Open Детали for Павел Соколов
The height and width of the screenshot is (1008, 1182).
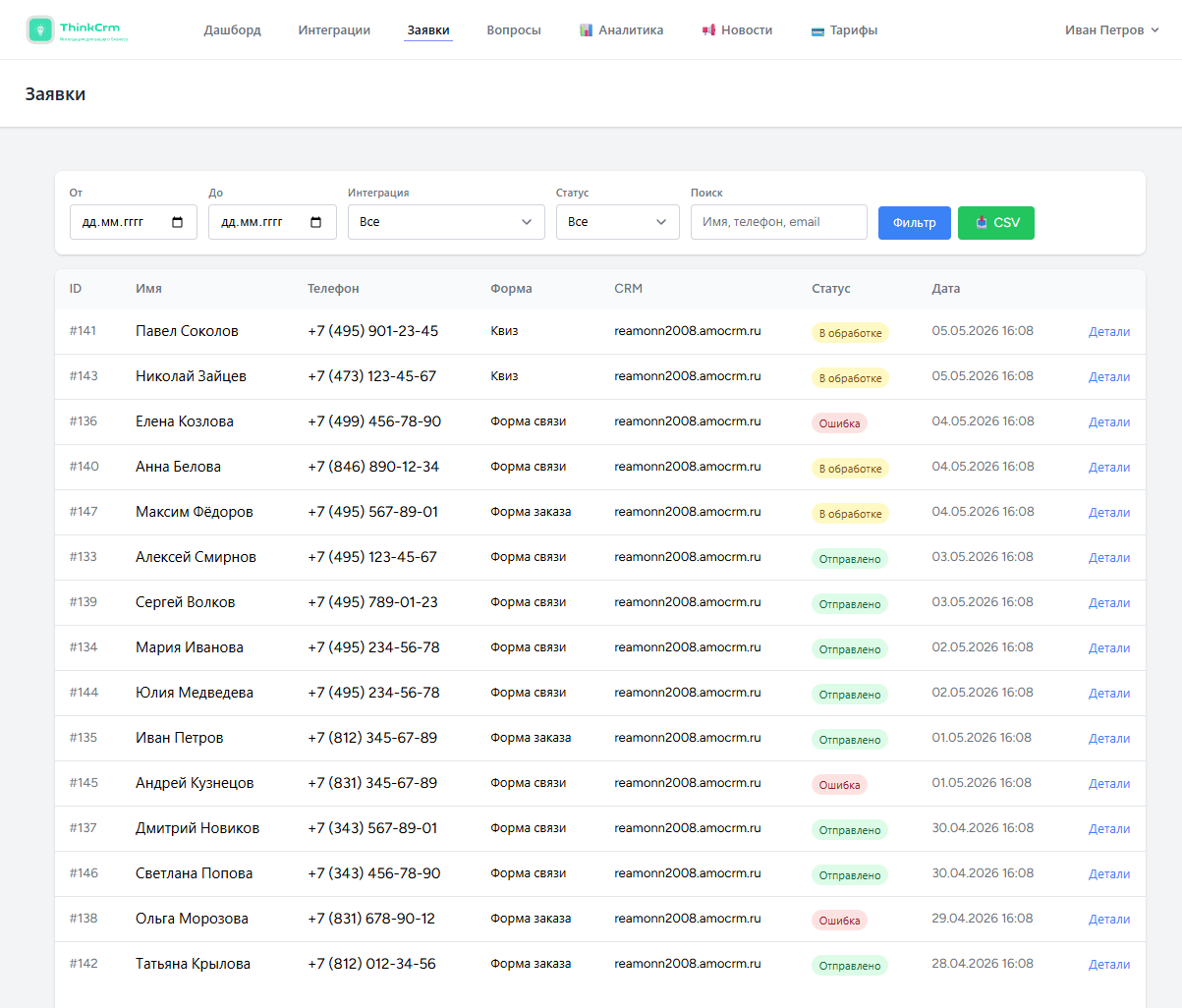[x=1109, y=332]
